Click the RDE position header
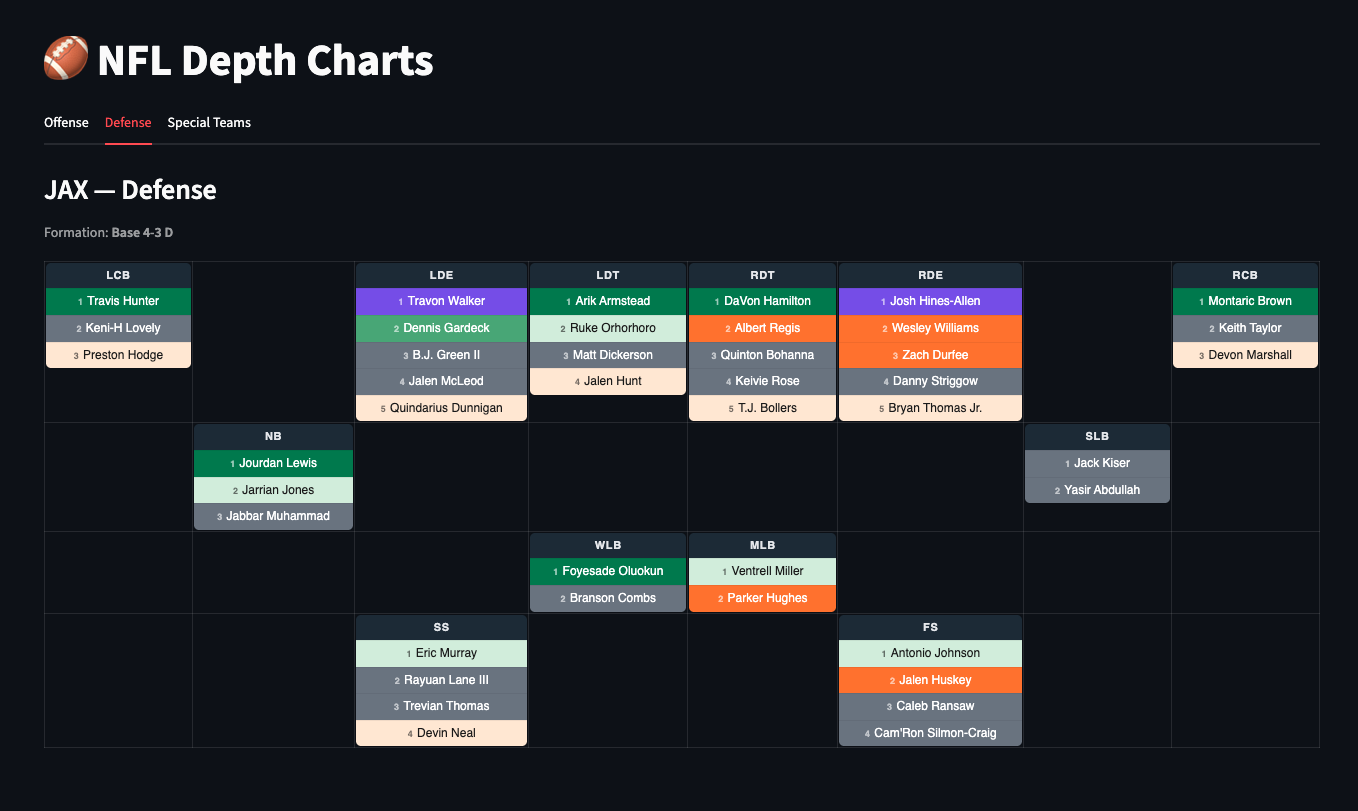This screenshot has height=811, width=1358. coord(930,275)
